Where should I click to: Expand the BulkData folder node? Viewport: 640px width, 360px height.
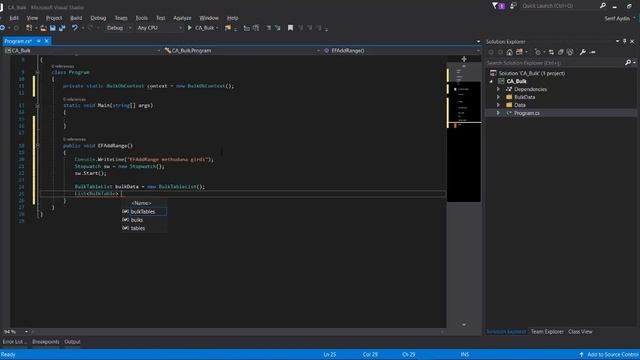(x=498, y=97)
